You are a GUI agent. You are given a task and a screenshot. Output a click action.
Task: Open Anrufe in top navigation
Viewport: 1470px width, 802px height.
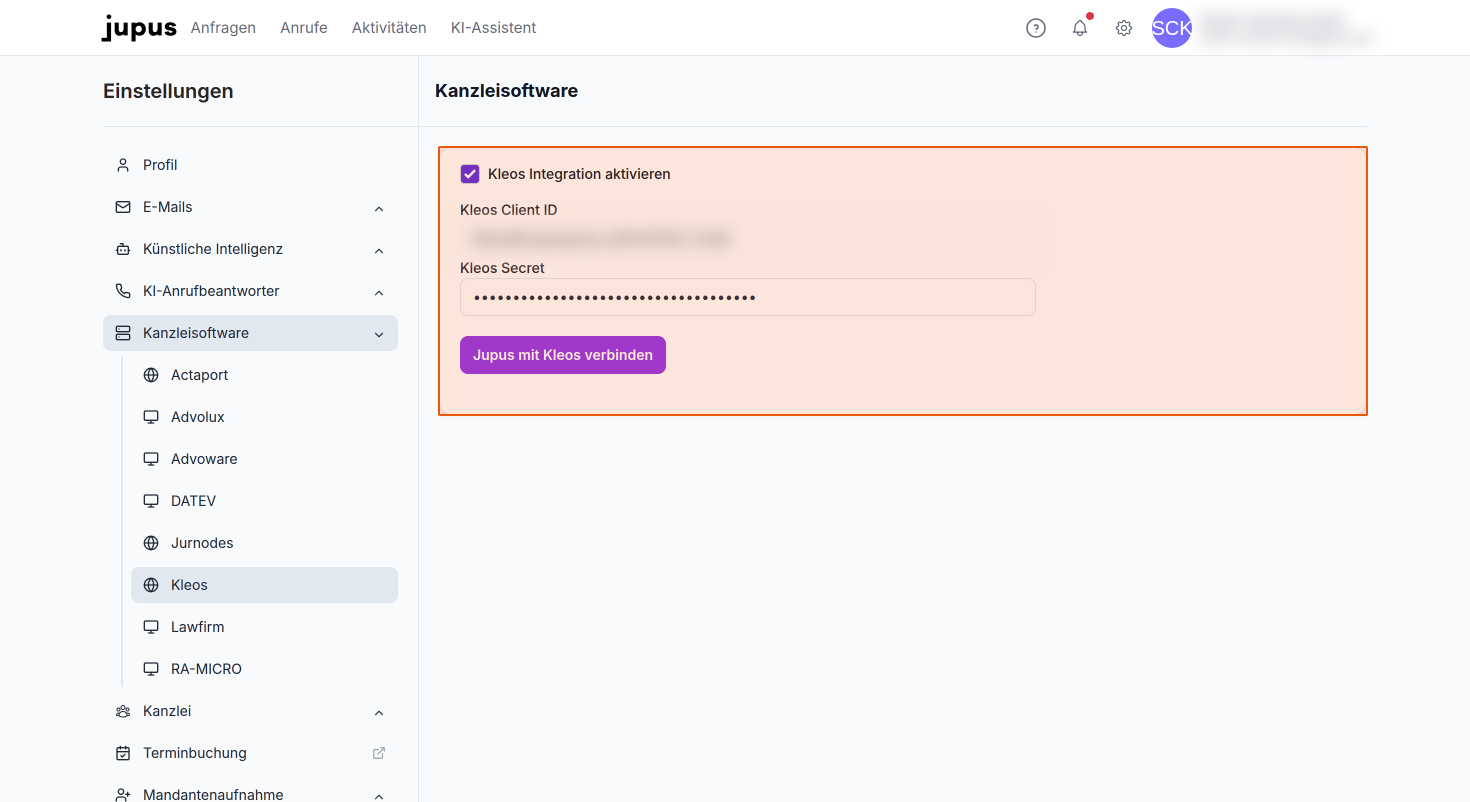tap(304, 28)
